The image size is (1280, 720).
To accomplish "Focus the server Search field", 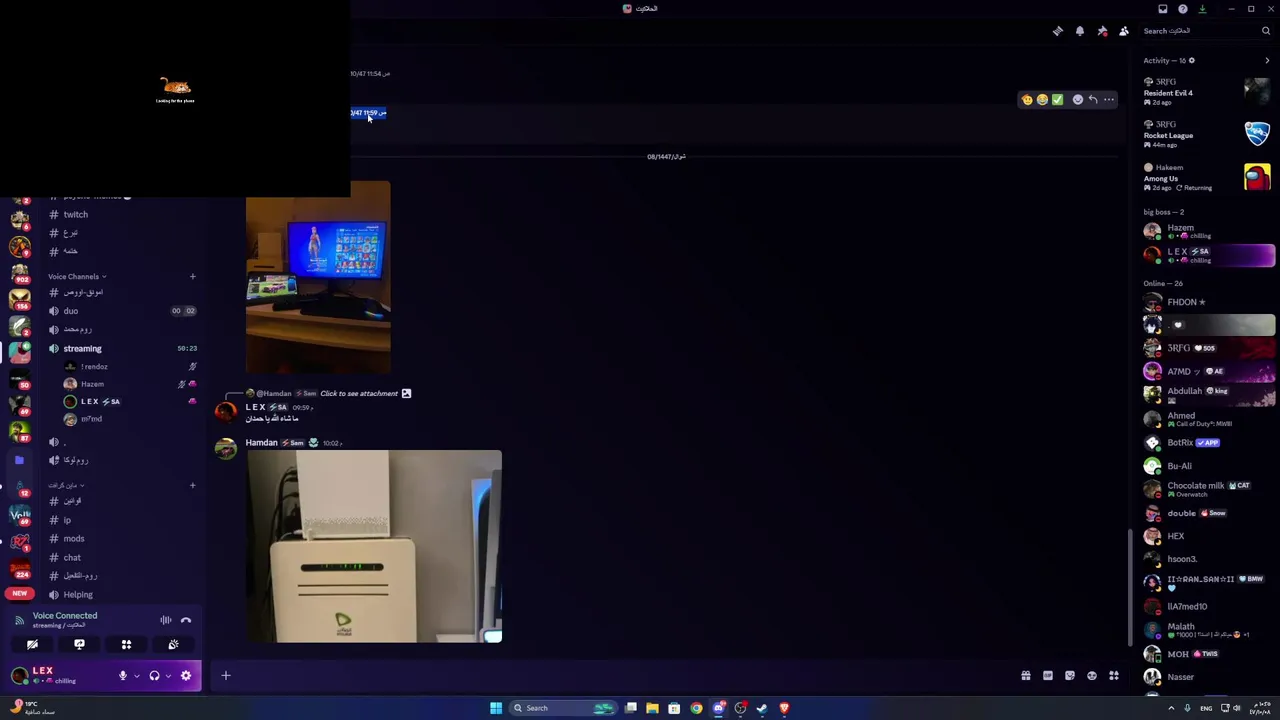I will pyautogui.click(x=1207, y=31).
